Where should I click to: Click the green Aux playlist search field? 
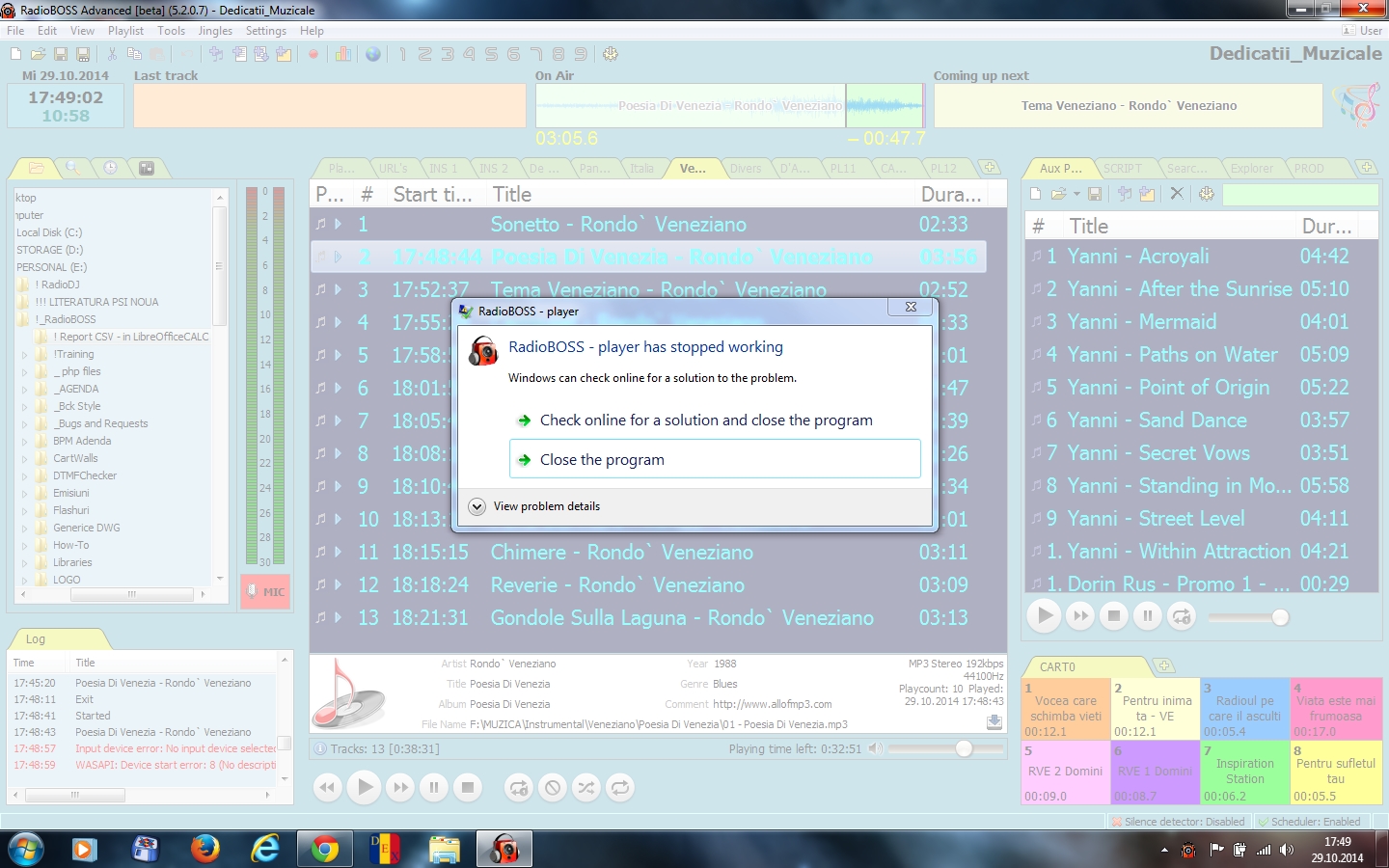1300,194
